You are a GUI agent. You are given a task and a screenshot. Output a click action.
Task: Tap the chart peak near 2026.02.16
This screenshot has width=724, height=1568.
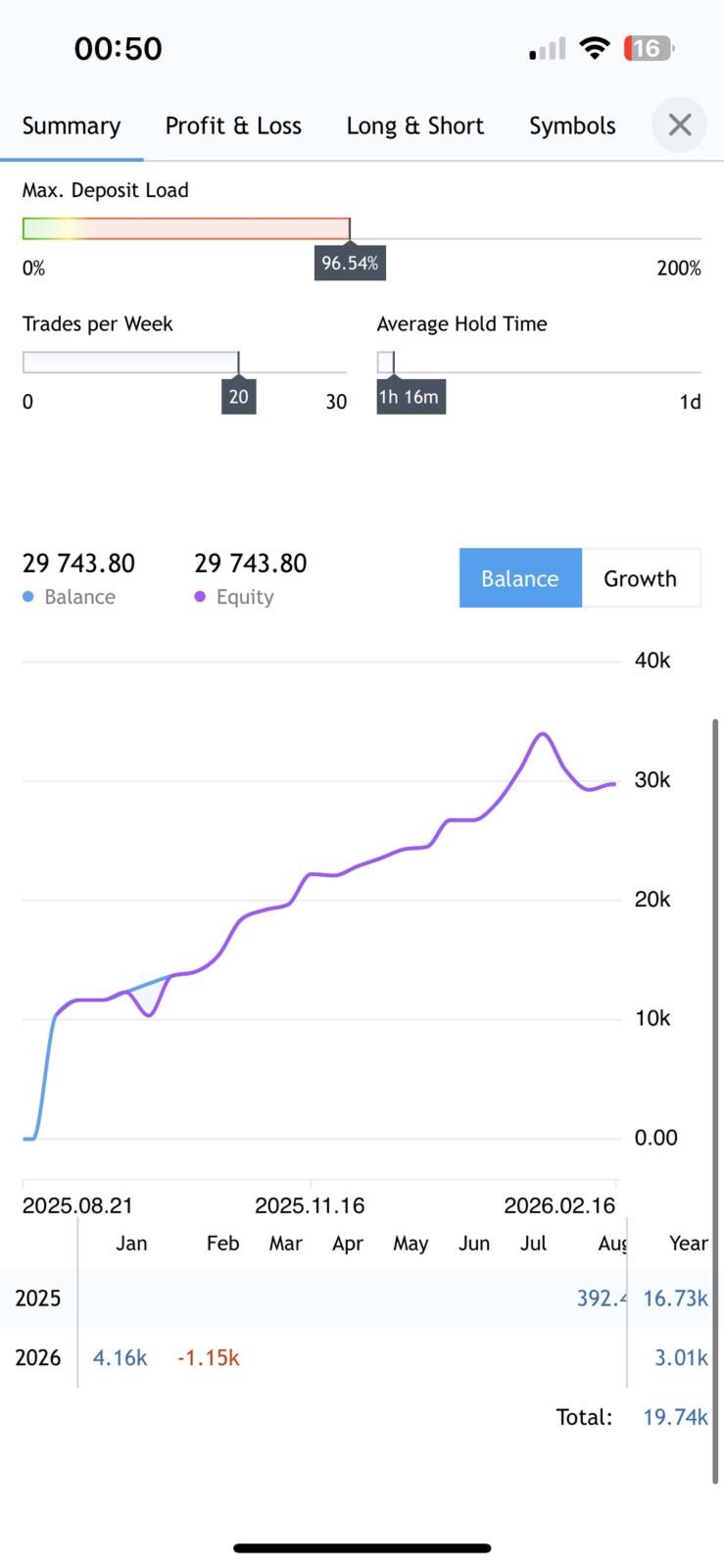[543, 734]
